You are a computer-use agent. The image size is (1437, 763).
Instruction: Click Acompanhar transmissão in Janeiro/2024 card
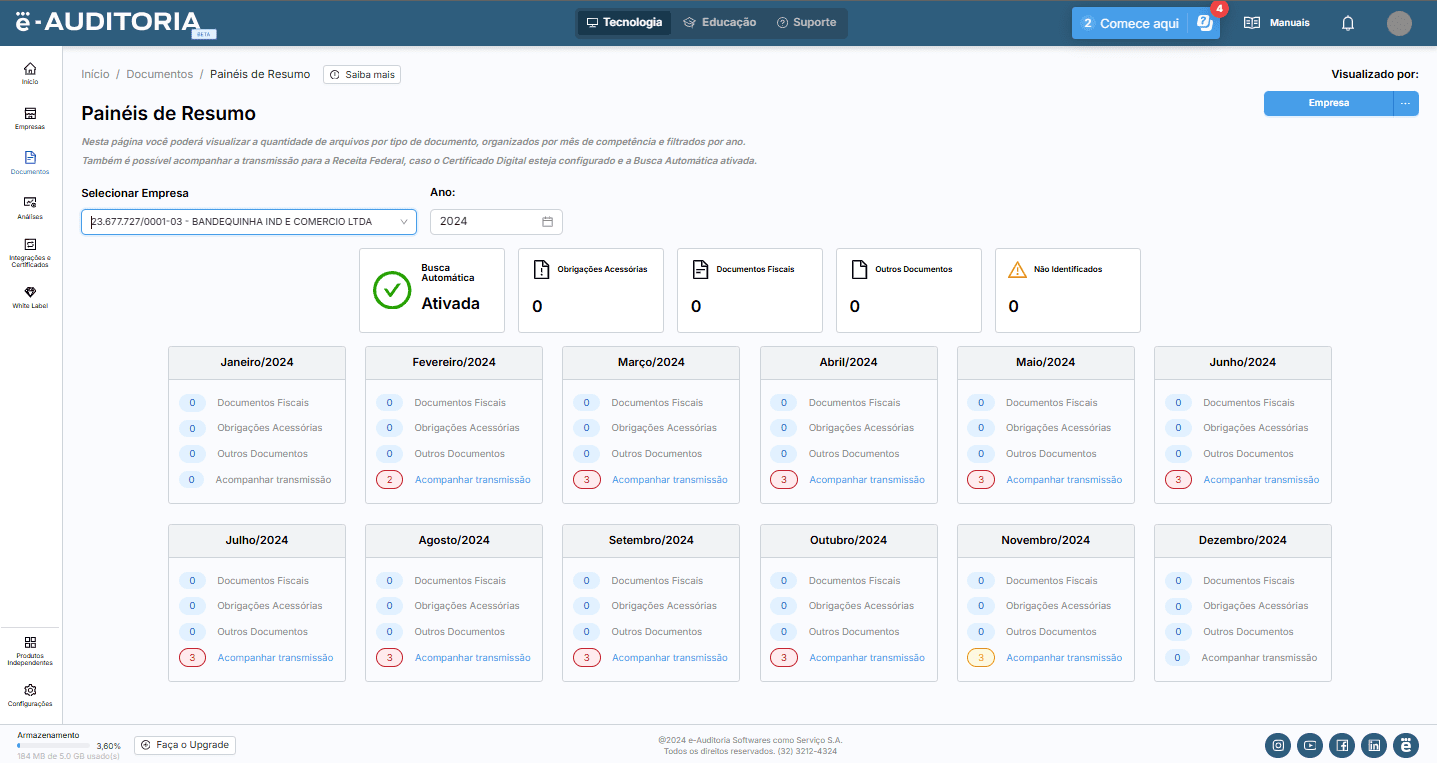coord(273,480)
